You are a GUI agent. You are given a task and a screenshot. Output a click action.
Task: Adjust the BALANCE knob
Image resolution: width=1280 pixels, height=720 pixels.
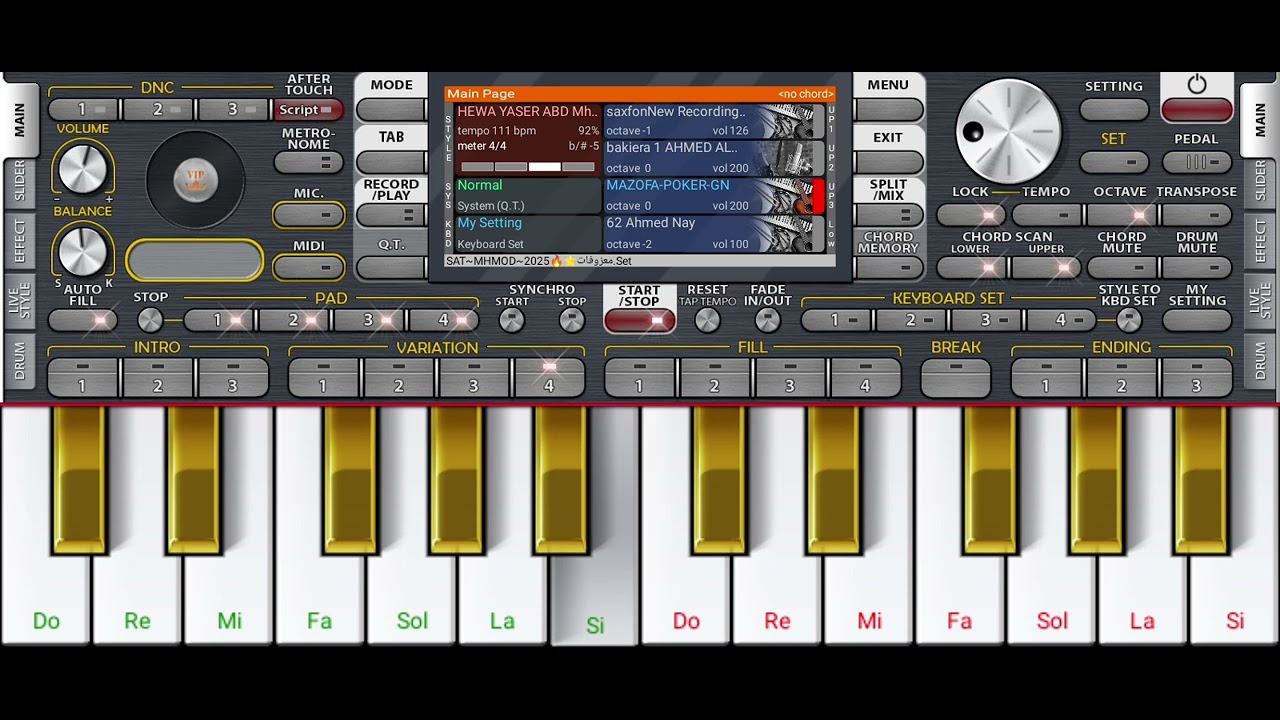[83, 250]
